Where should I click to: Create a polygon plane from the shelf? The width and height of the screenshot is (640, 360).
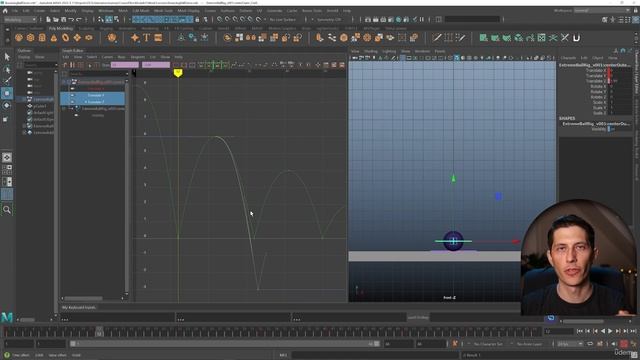point(77,38)
